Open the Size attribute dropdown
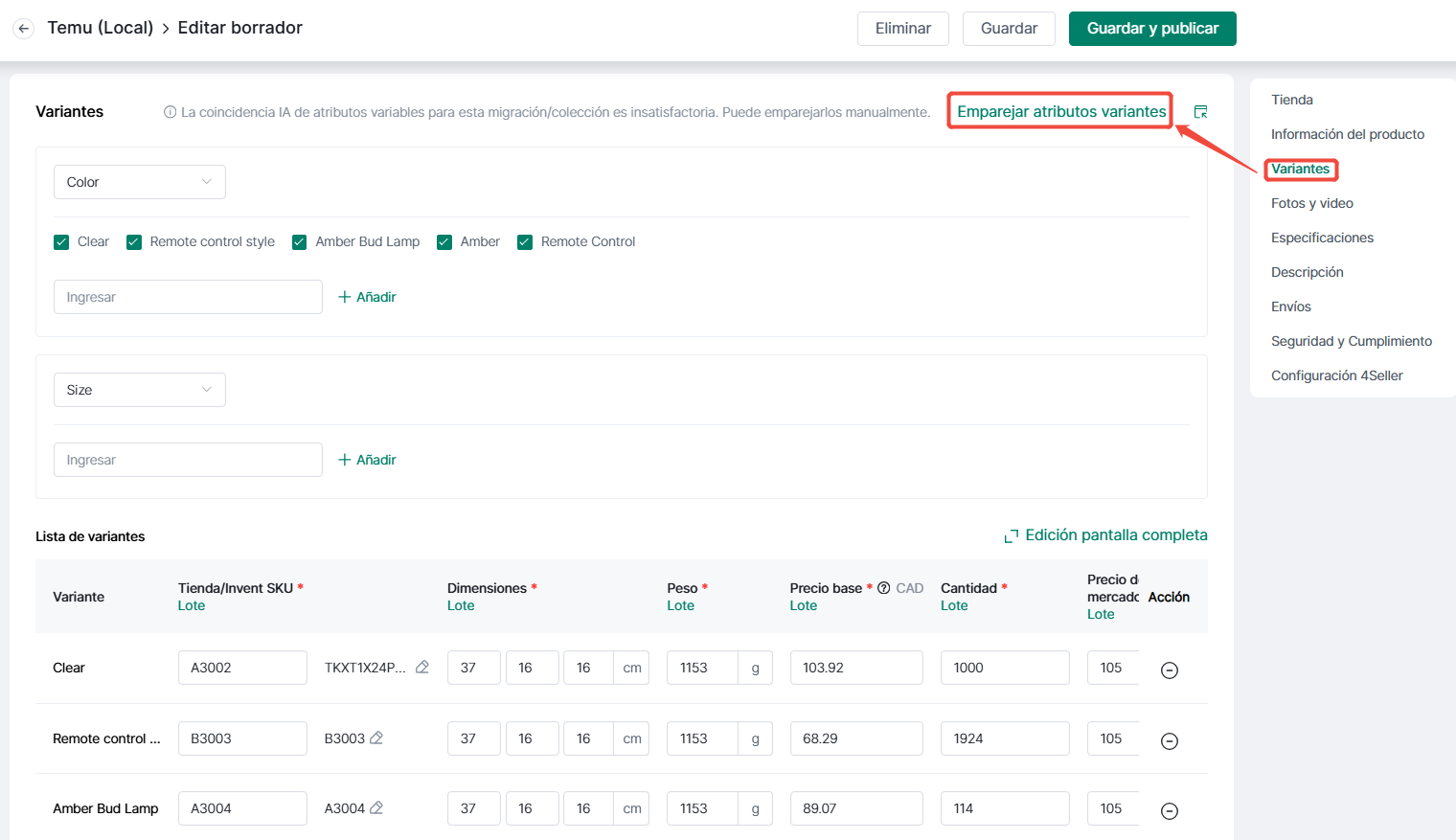This screenshot has width=1456, height=840. 140,390
